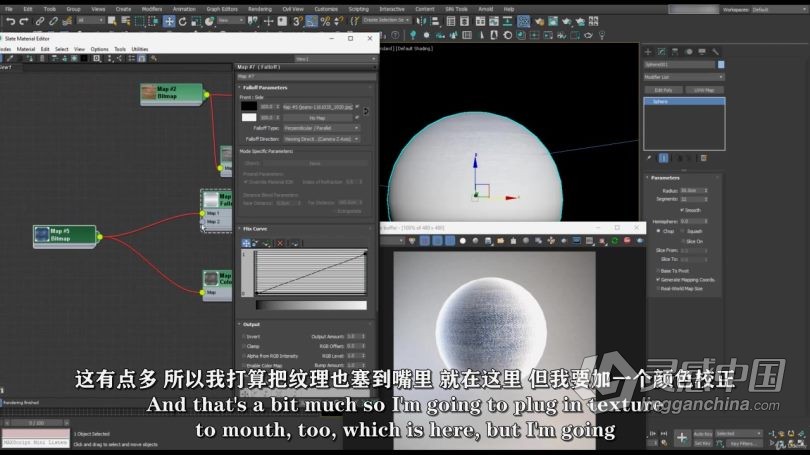
Task: Click the Pin Stack icon below modifier stack
Action: pos(649,158)
